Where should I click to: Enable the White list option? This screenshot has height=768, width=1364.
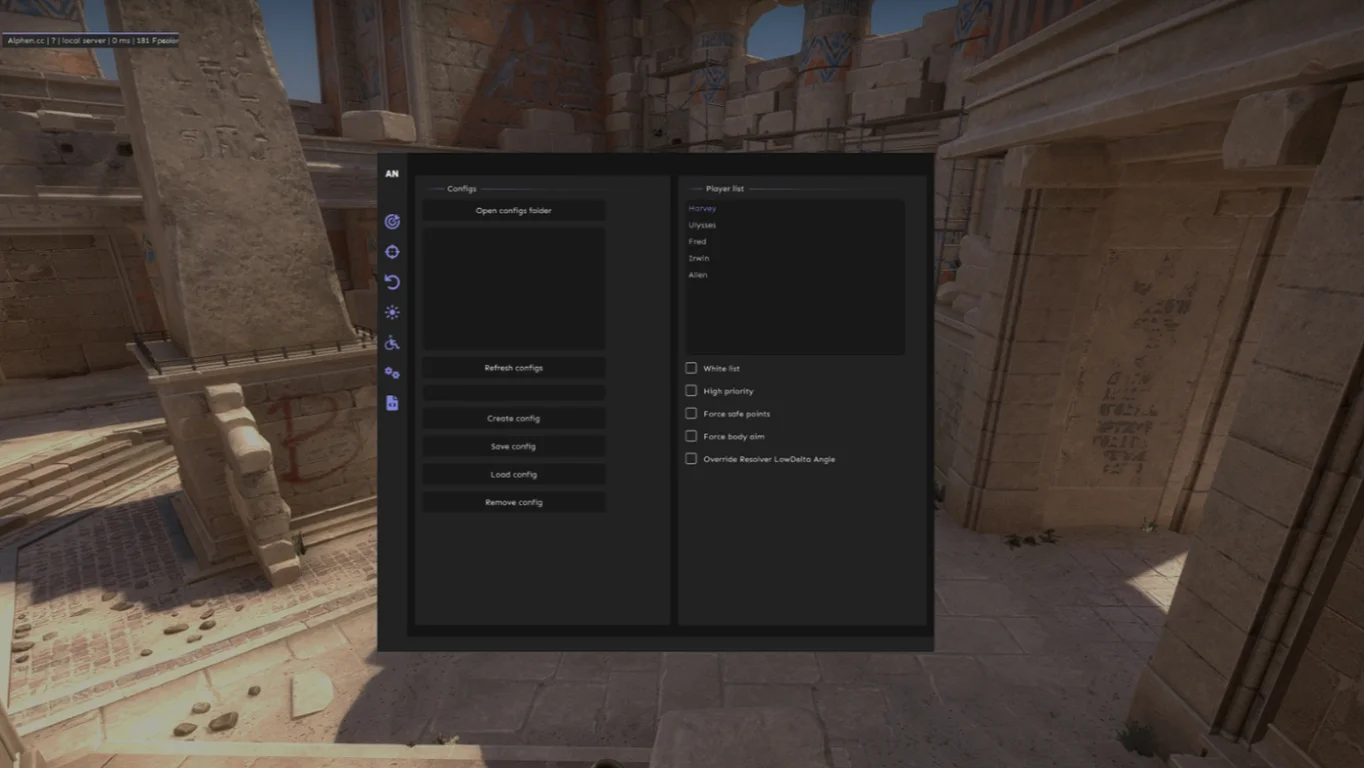click(x=690, y=367)
